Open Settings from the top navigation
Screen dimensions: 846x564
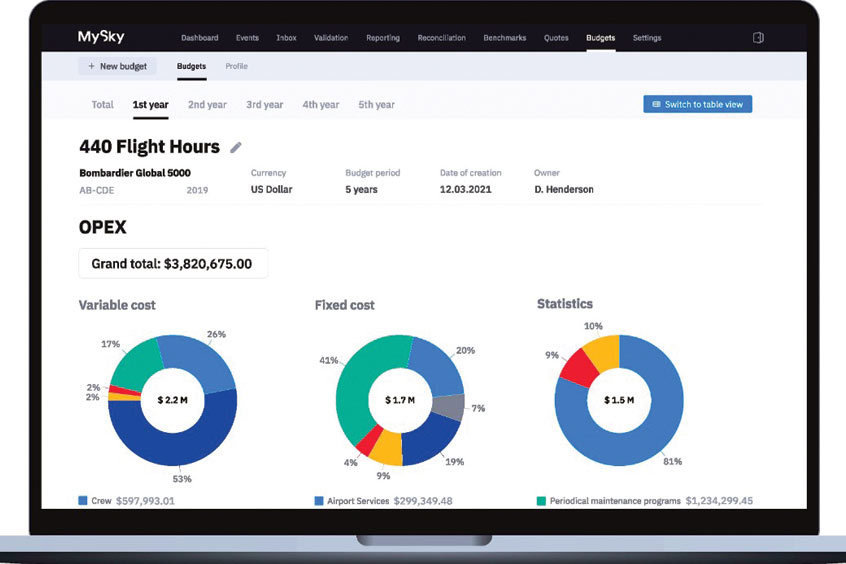[x=646, y=38]
